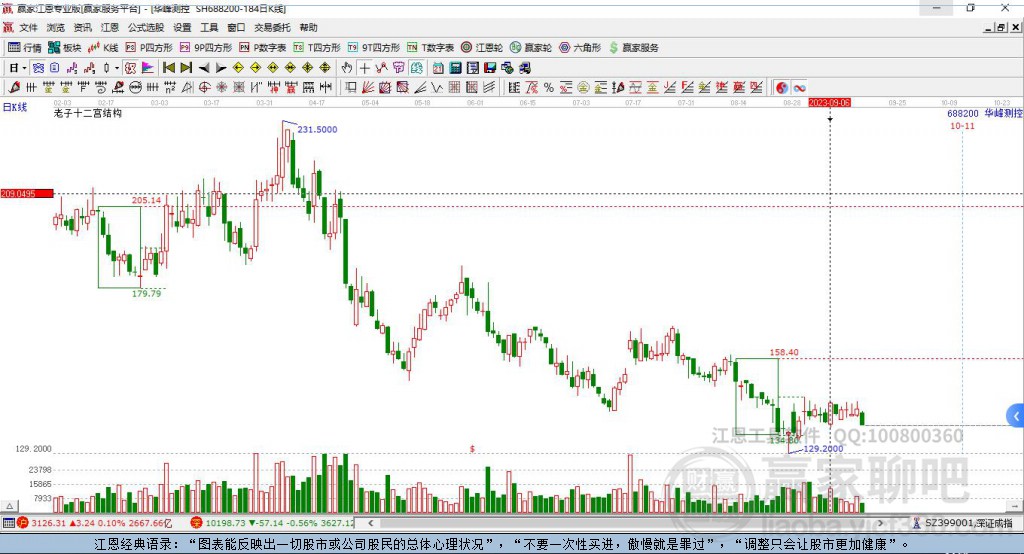The width and height of the screenshot is (1024, 554).
Task: Open the 9P四方形 tool
Action: tap(206, 48)
